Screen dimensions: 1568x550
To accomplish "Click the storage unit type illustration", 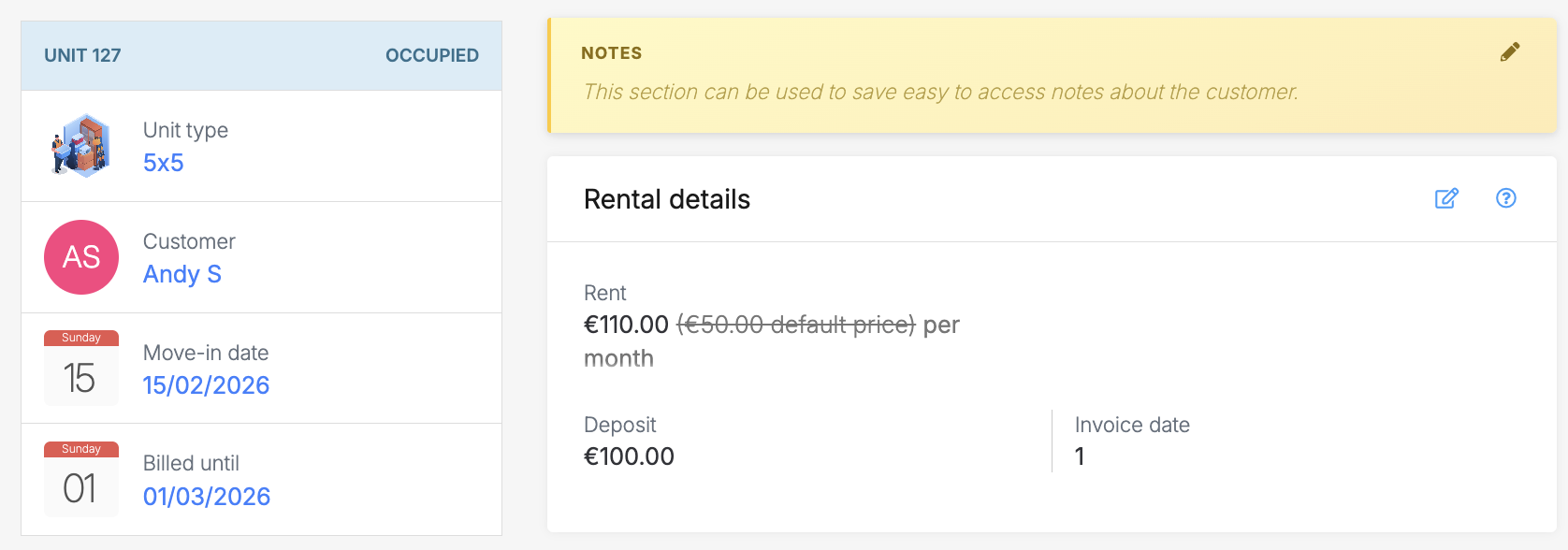I will pos(81,146).
